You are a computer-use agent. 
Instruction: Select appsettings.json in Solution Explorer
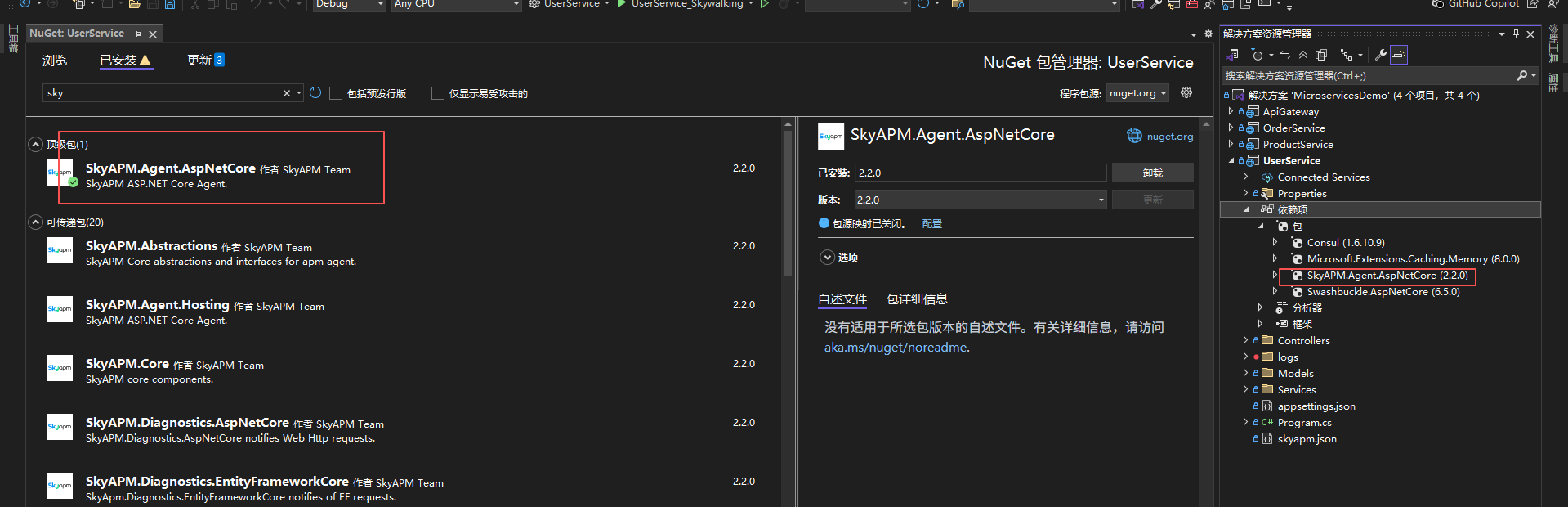click(x=1316, y=406)
